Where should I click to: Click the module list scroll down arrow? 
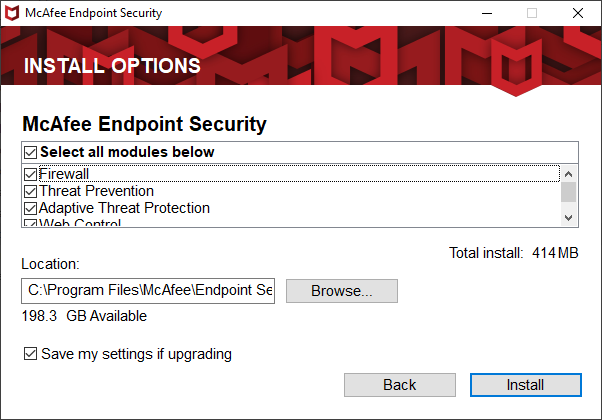coord(569,218)
